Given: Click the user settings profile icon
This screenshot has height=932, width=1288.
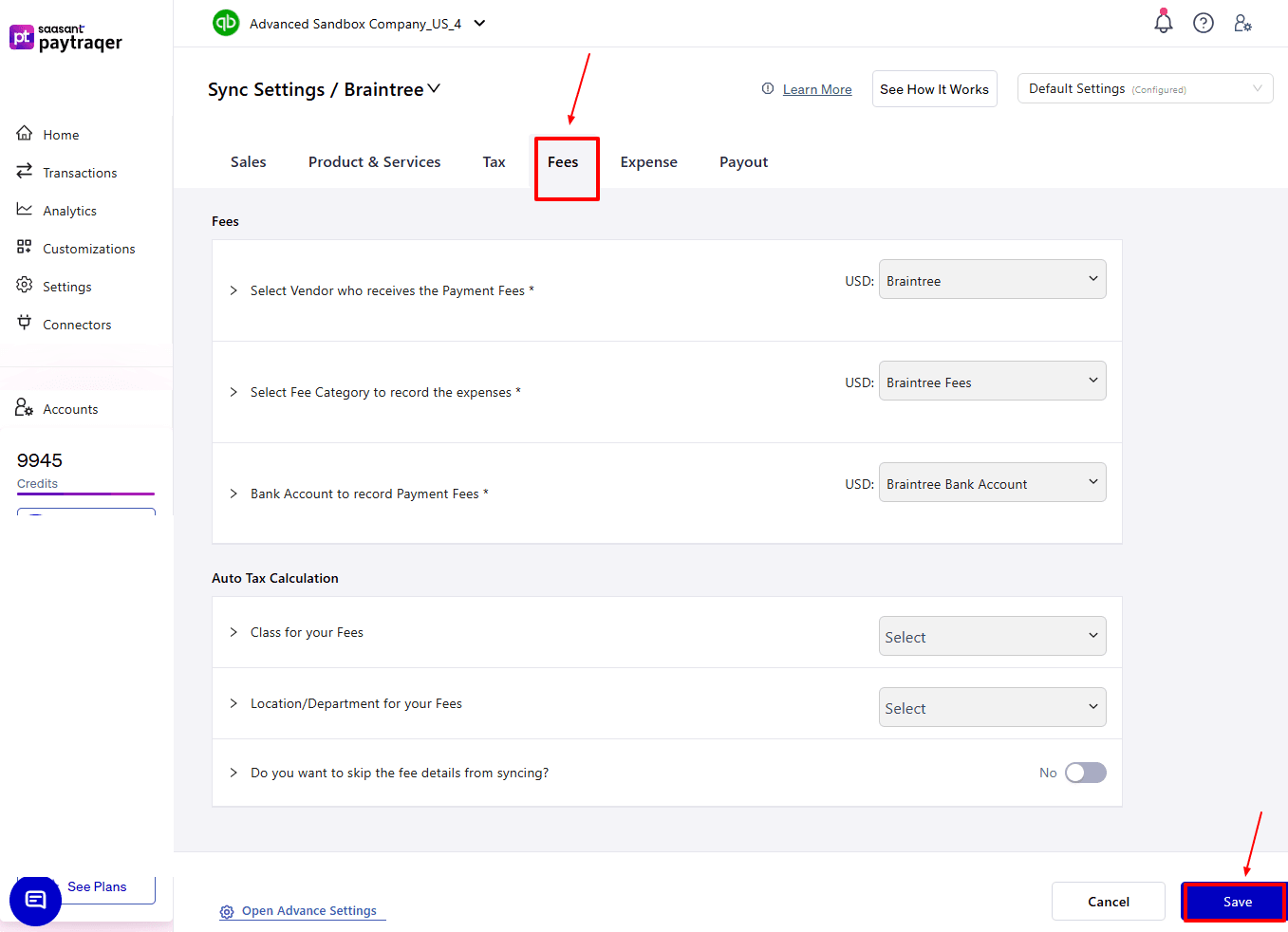Looking at the screenshot, I should click(x=1242, y=23).
